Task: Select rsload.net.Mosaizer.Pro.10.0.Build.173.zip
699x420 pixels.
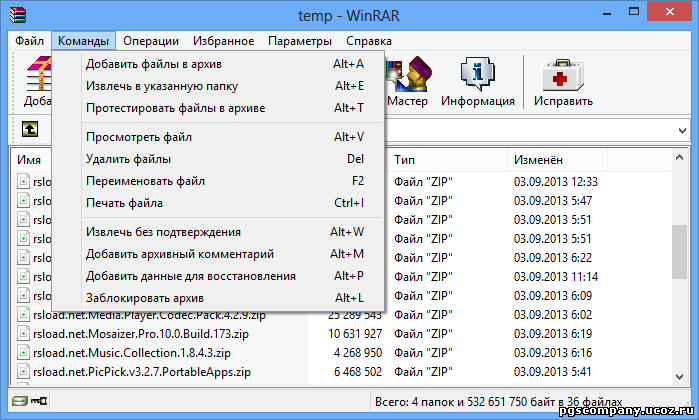Action: pyautogui.click(x=141, y=334)
